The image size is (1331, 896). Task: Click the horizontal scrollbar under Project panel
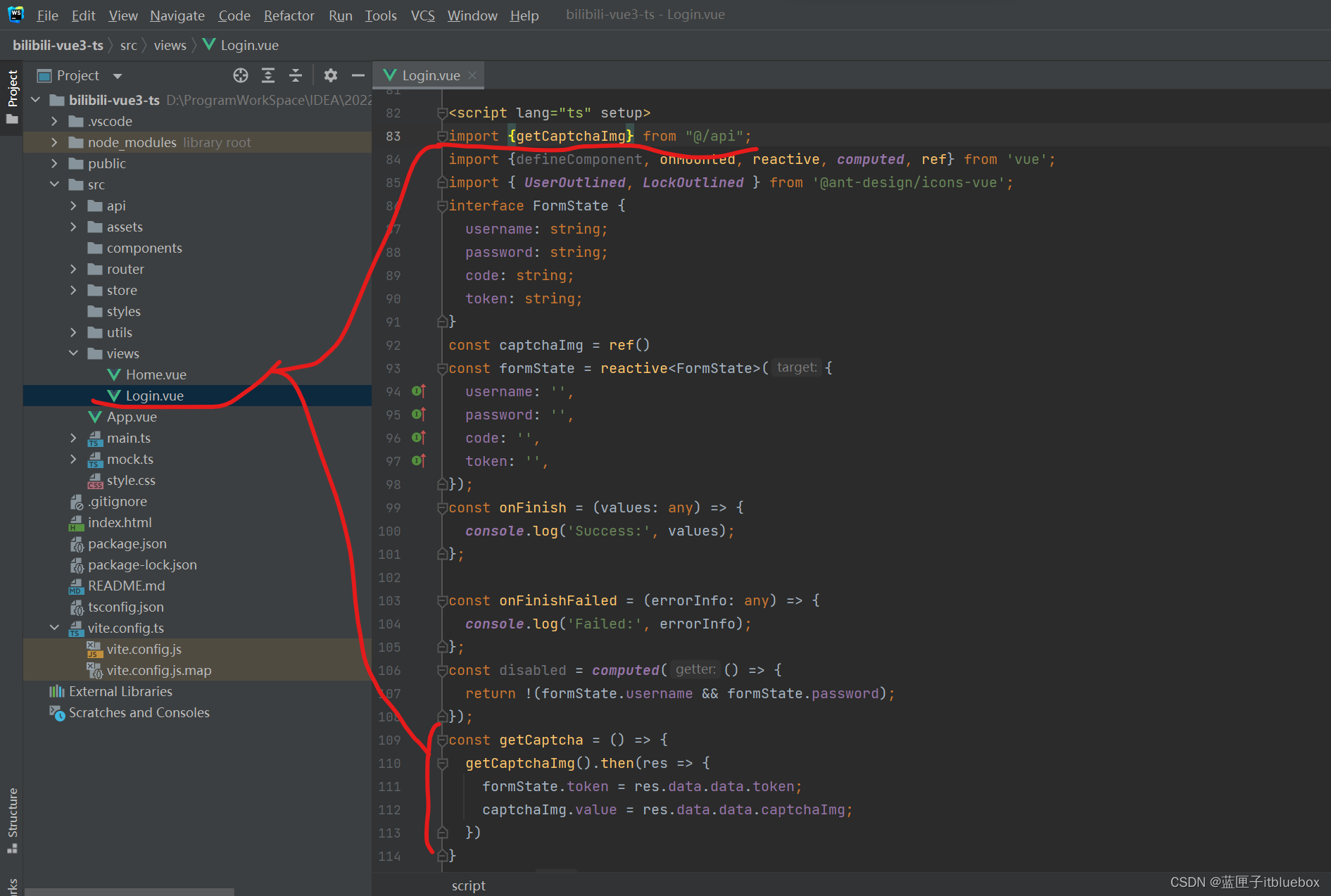pyautogui.click(x=130, y=892)
